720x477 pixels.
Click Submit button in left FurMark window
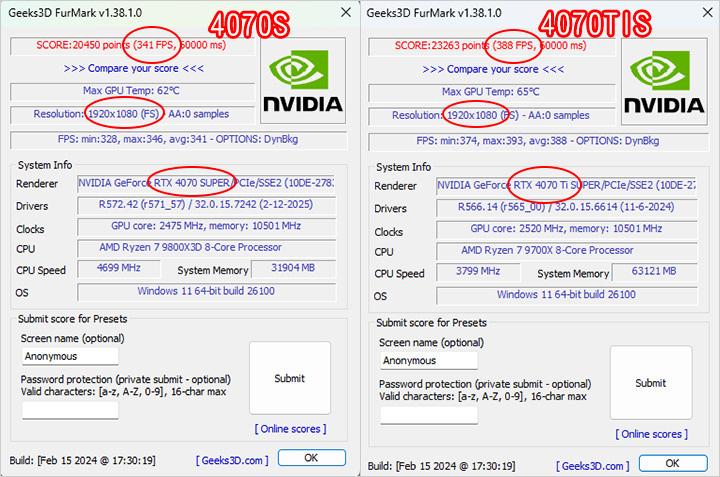click(290, 378)
